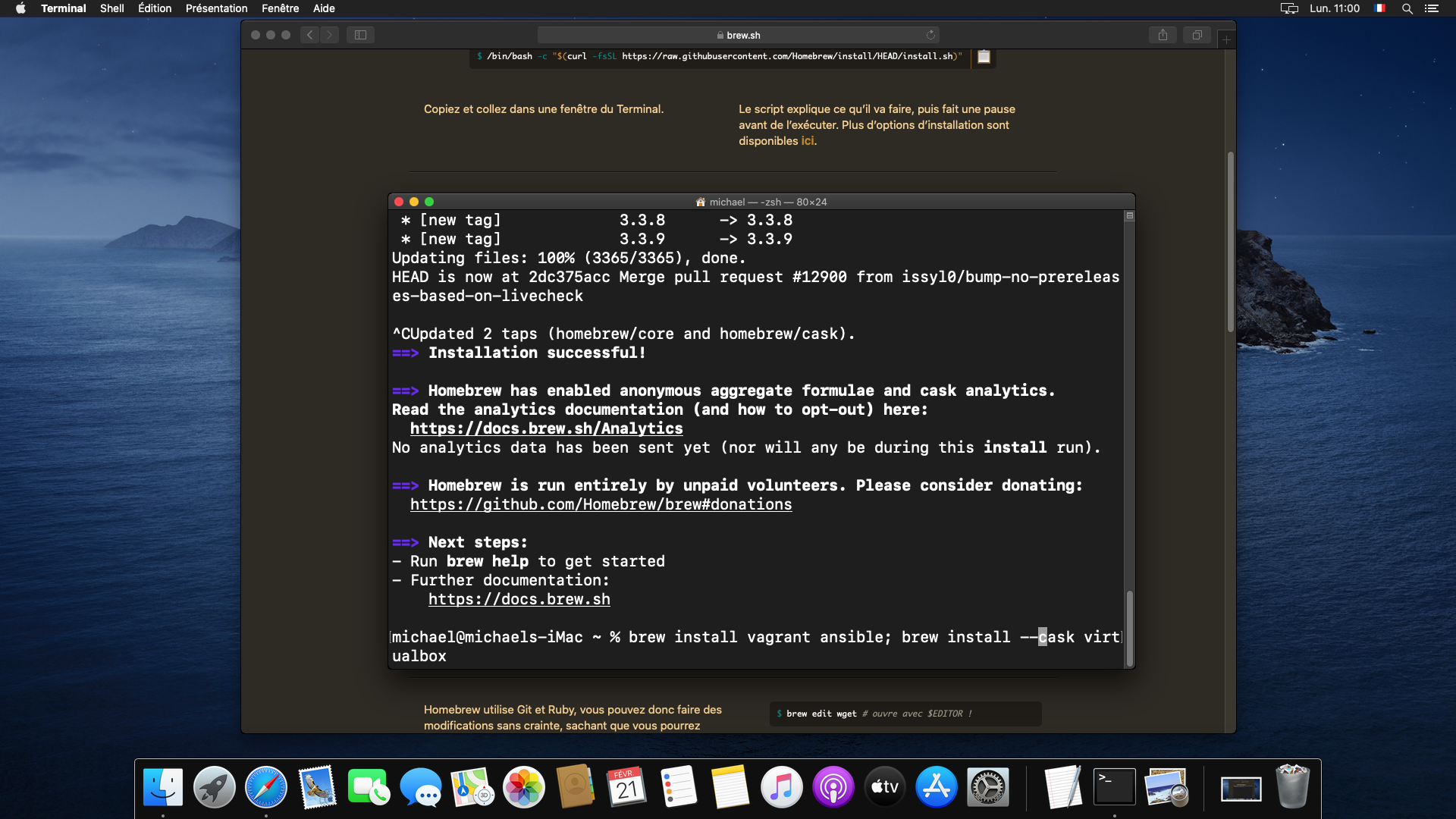Open Preview from the Dock
The image size is (1456, 819).
click(x=1166, y=787)
